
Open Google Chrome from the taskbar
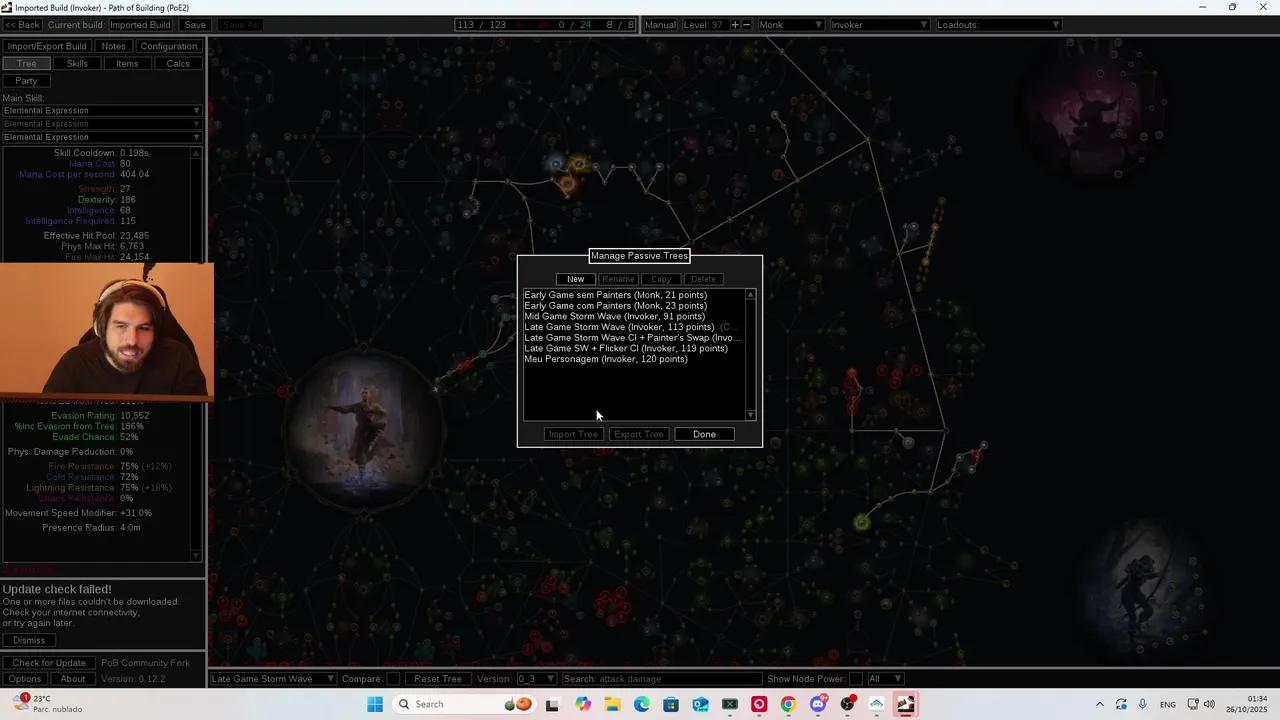[788, 704]
